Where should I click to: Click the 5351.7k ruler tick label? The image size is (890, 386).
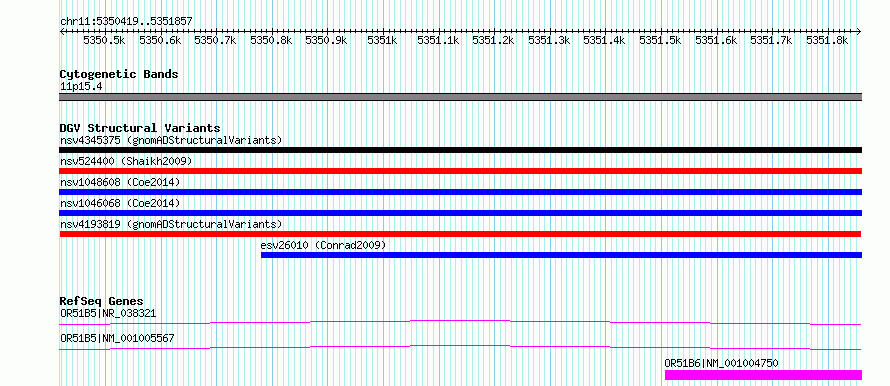tap(771, 40)
